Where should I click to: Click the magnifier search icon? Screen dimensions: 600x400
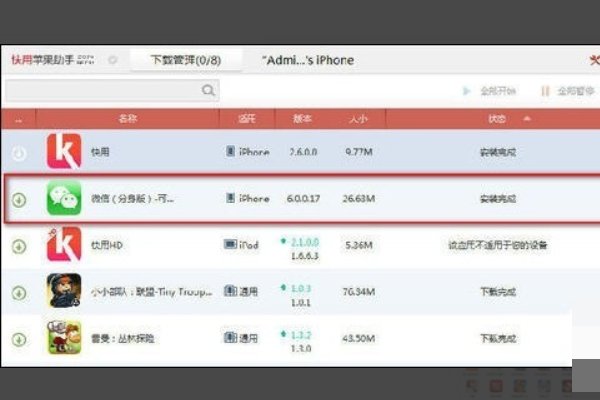click(x=208, y=90)
